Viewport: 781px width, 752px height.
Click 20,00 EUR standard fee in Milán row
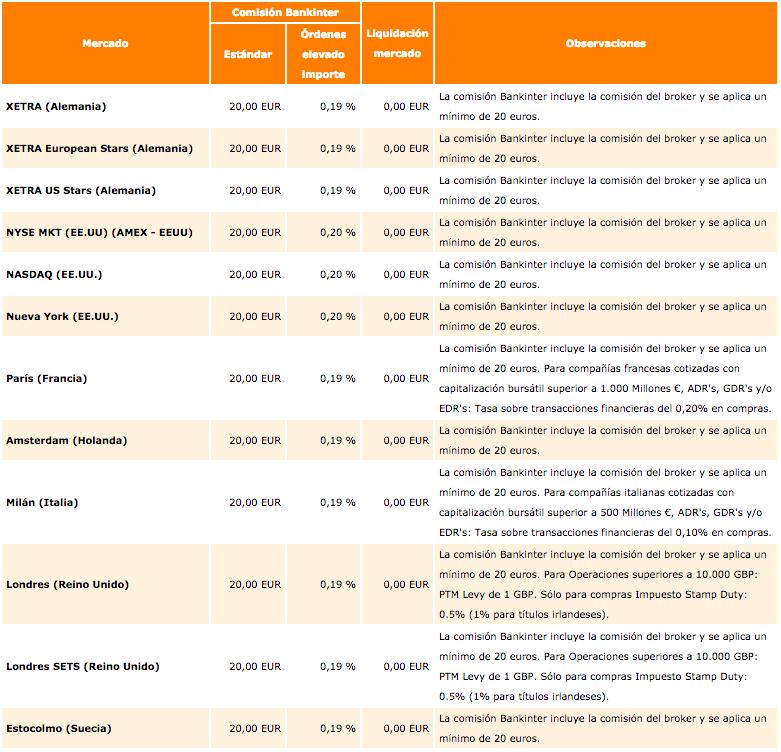(x=255, y=502)
